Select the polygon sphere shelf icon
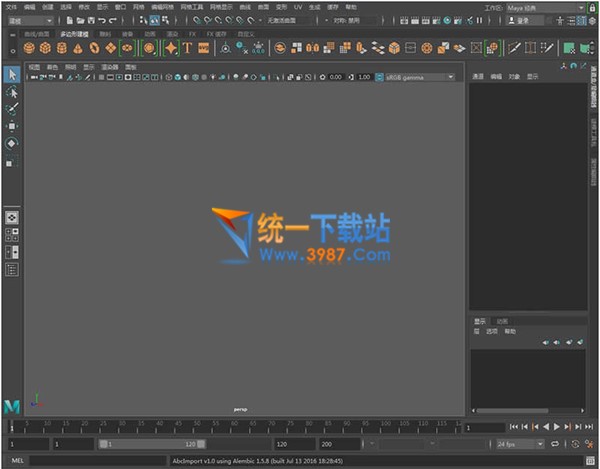This screenshot has height=469, width=600. pos(29,48)
